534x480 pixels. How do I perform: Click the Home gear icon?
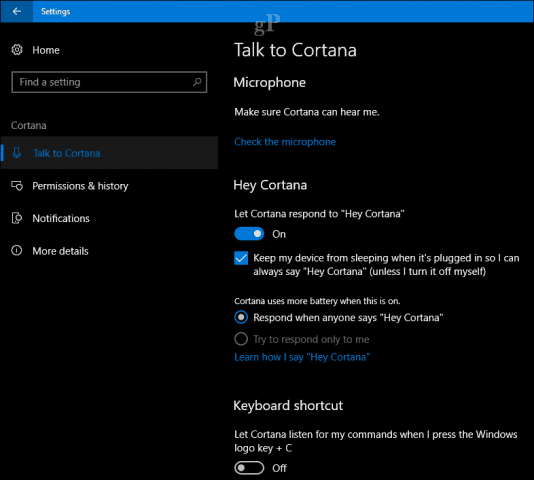[x=17, y=50]
